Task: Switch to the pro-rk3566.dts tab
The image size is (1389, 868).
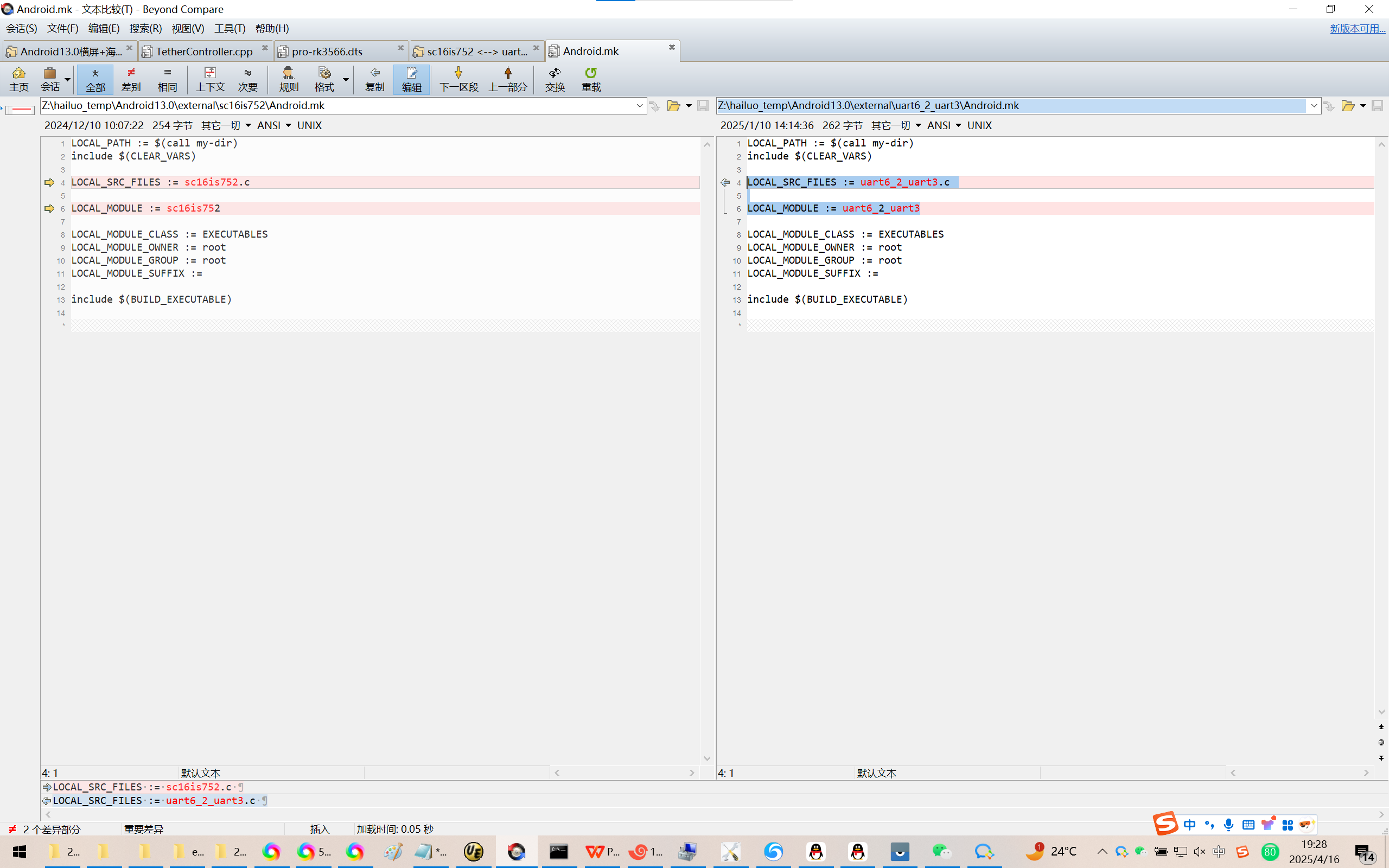Action: (x=327, y=52)
